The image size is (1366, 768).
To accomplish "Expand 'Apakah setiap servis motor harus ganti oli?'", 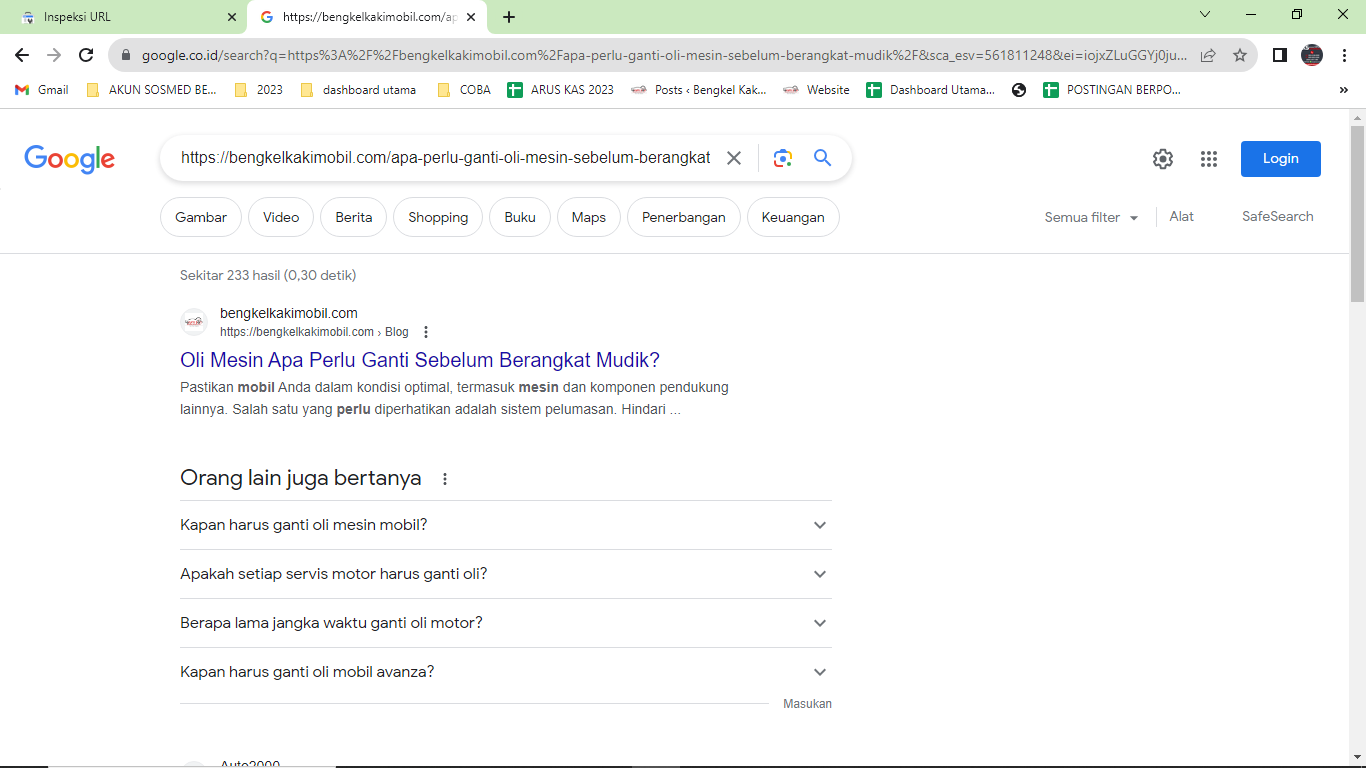I will click(506, 574).
